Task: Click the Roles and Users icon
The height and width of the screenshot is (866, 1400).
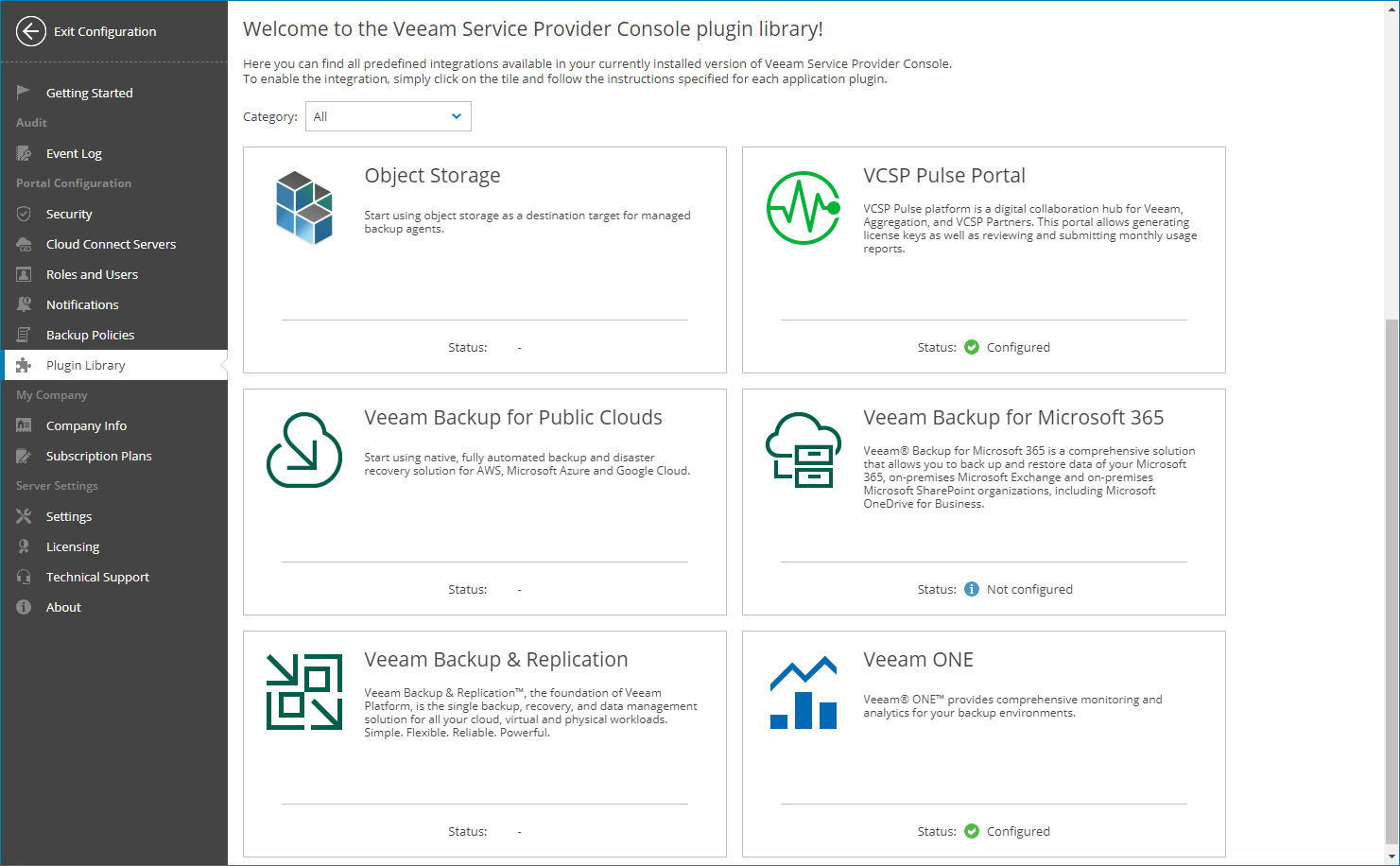Action: 24,274
